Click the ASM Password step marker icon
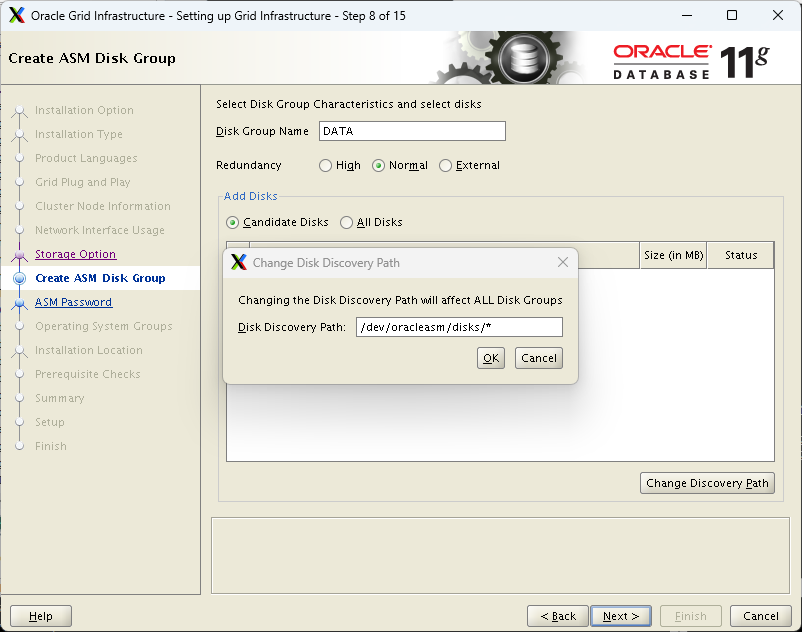Viewport: 802px width, 632px height. point(19,303)
